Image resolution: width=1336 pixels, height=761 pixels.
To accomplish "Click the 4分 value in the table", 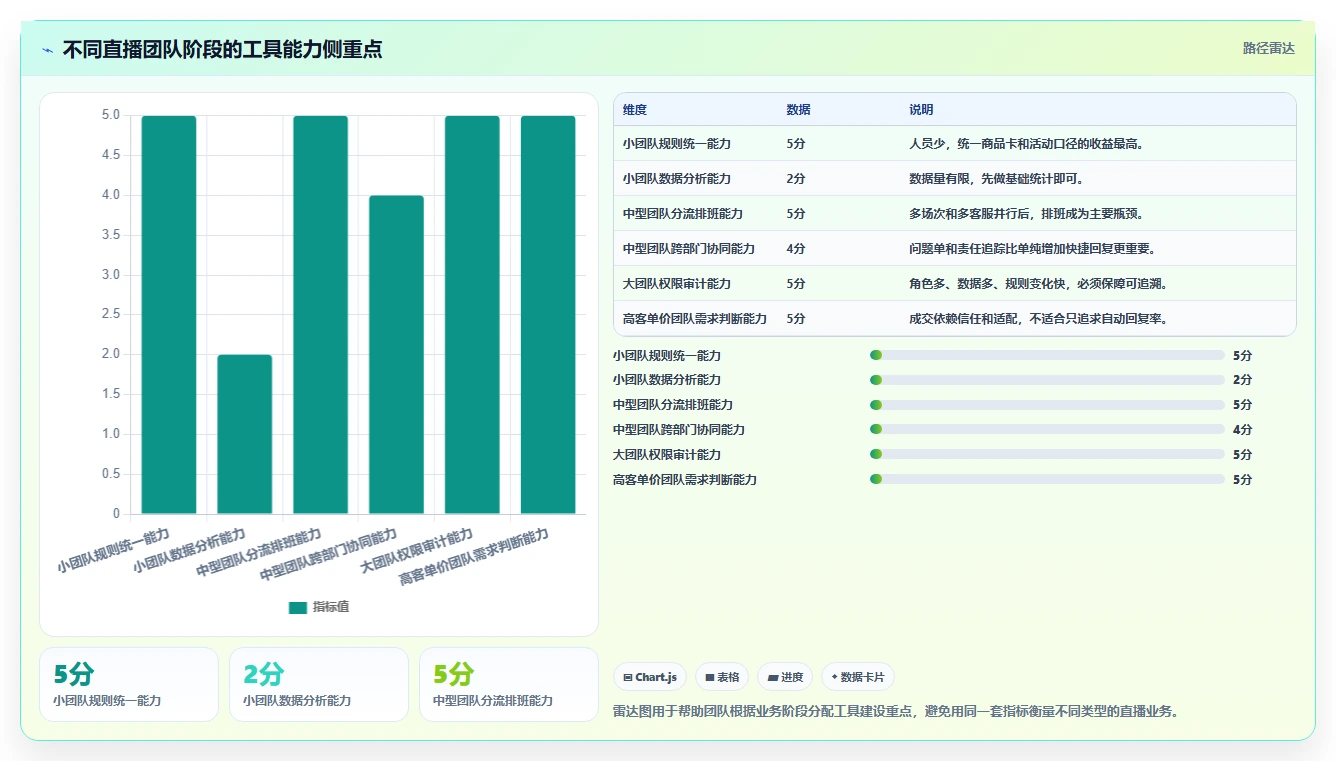I will tap(796, 249).
